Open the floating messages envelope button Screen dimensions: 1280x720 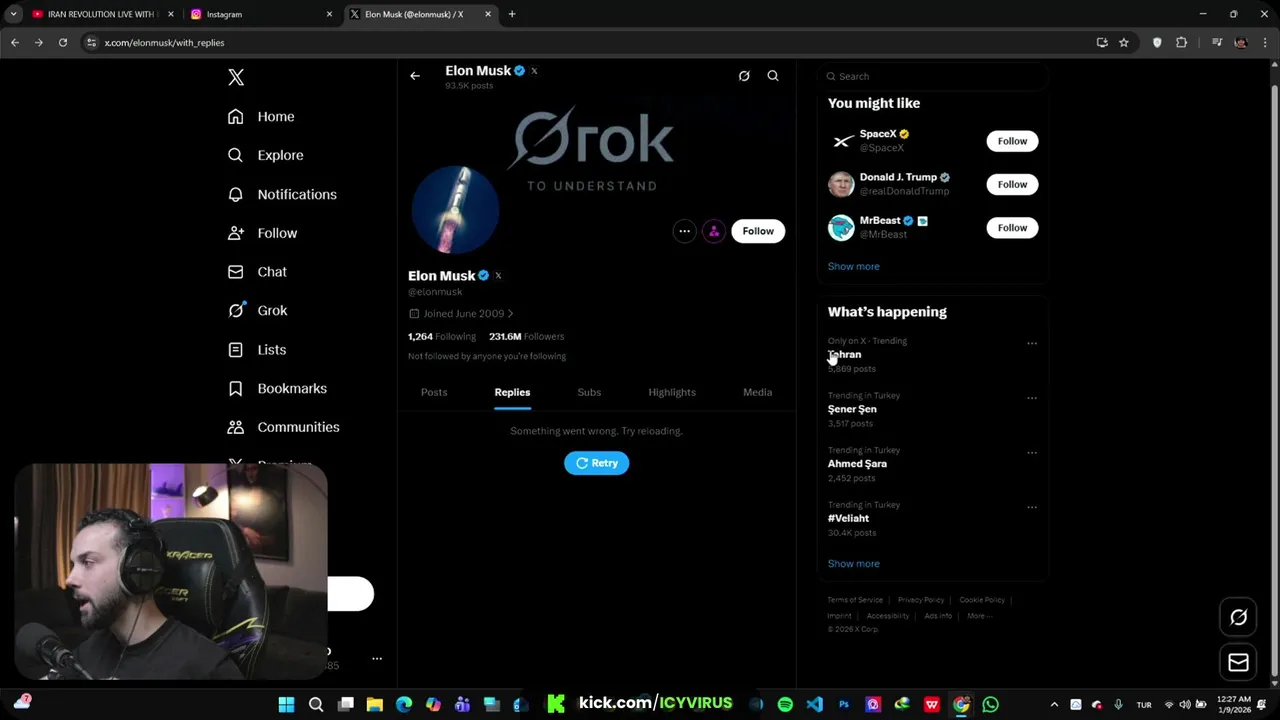(1238, 662)
